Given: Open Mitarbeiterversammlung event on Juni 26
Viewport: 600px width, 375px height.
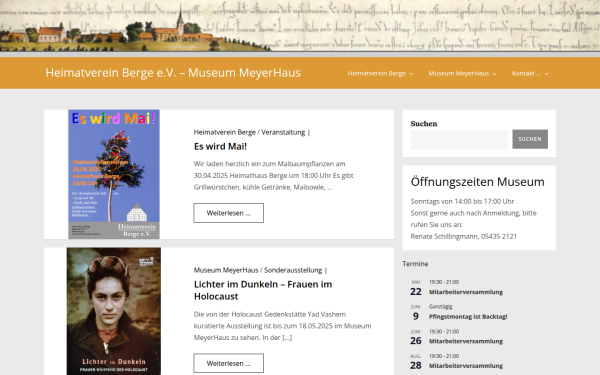Looking at the screenshot, I should [x=466, y=341].
